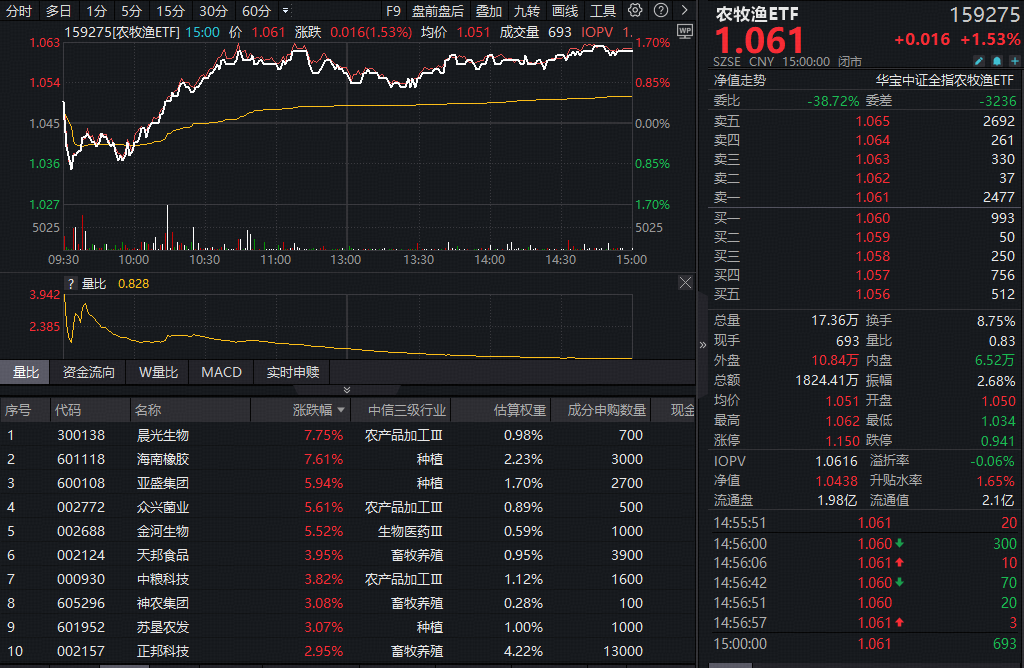This screenshot has width=1024, height=668.
Task: Open the settings gear icon on the toolbar
Action: click(x=635, y=10)
